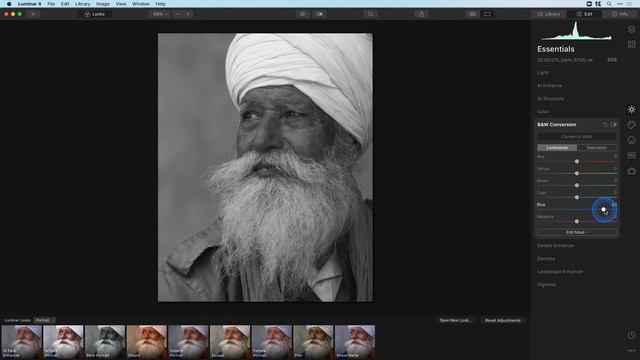Screen dimensions: 640x360
Task: Open the Edit menu in menu bar
Action: tap(65, 4)
